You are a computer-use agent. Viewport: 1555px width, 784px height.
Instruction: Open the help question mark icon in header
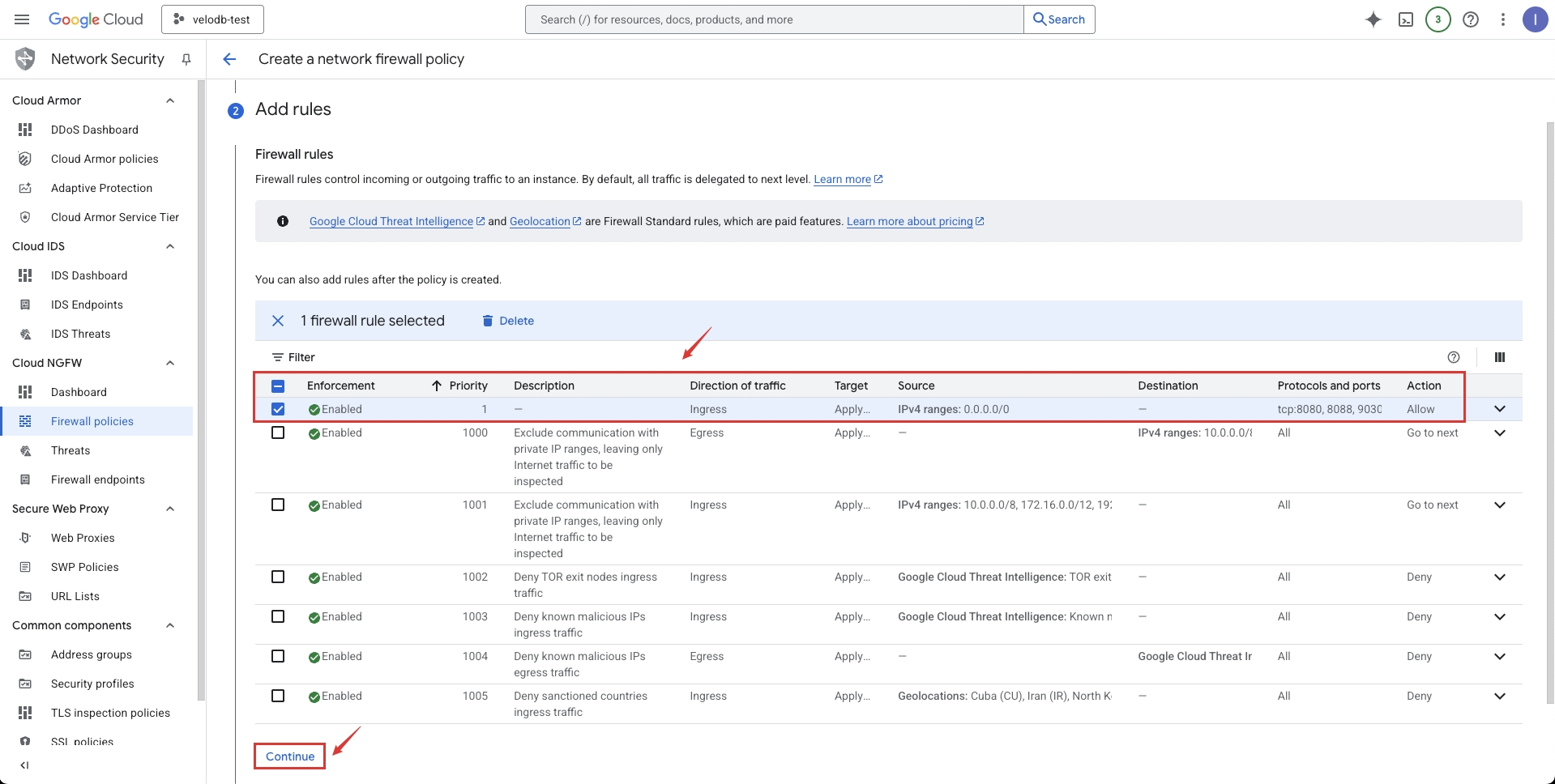1470,19
